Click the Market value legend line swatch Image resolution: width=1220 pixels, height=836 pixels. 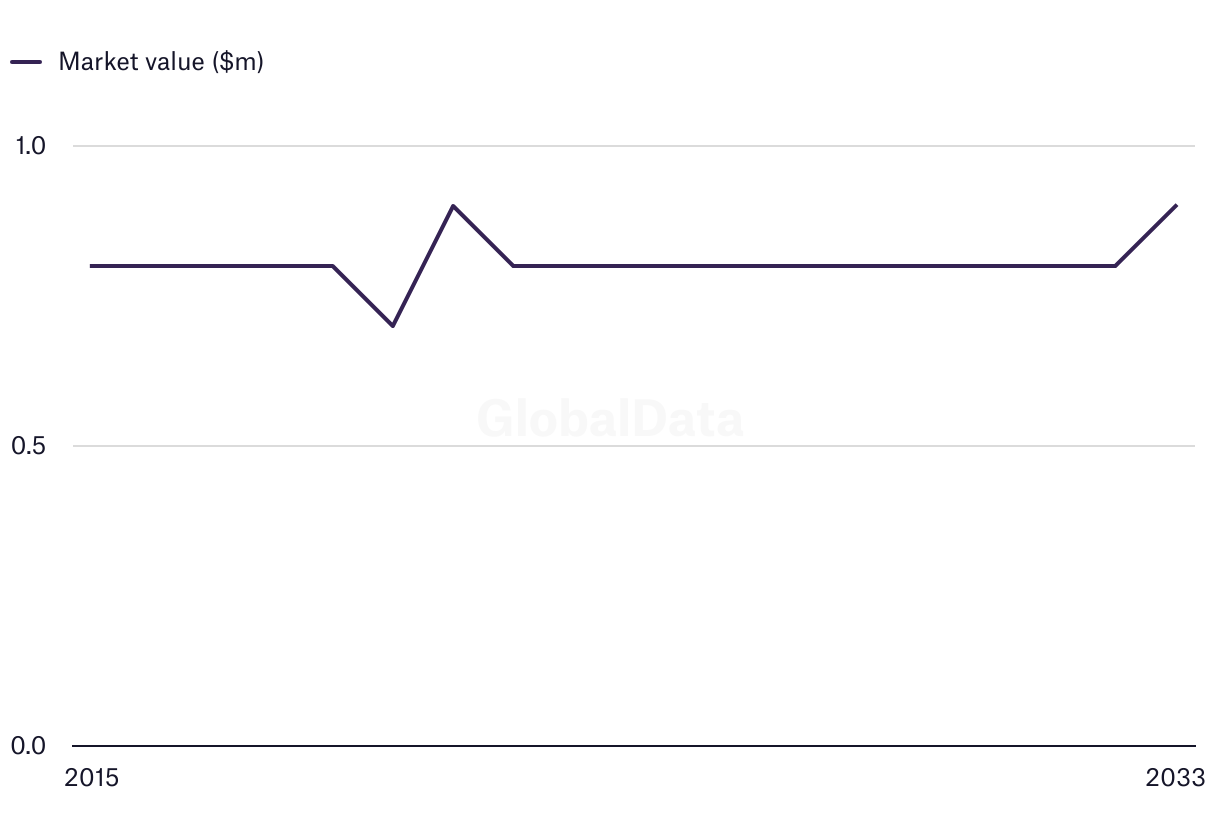[26, 62]
